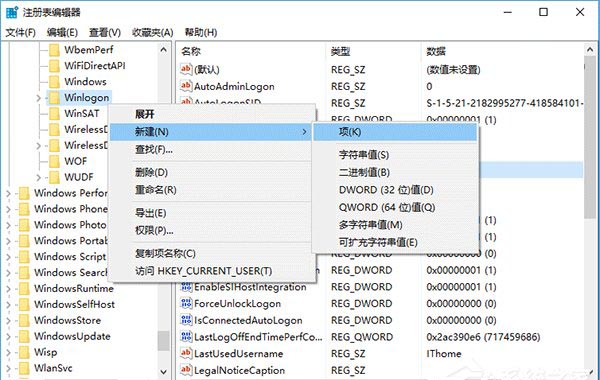Select the LastUsedUsername string icon
Viewport: 600px width, 380px height.
[186, 353]
